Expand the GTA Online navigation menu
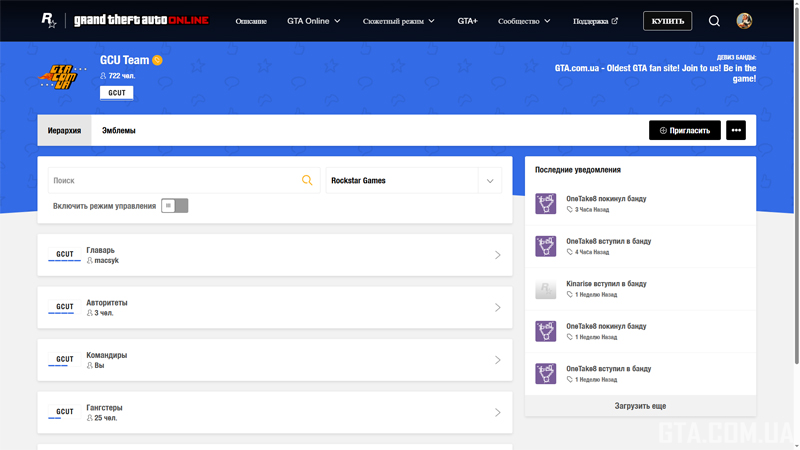 (314, 21)
